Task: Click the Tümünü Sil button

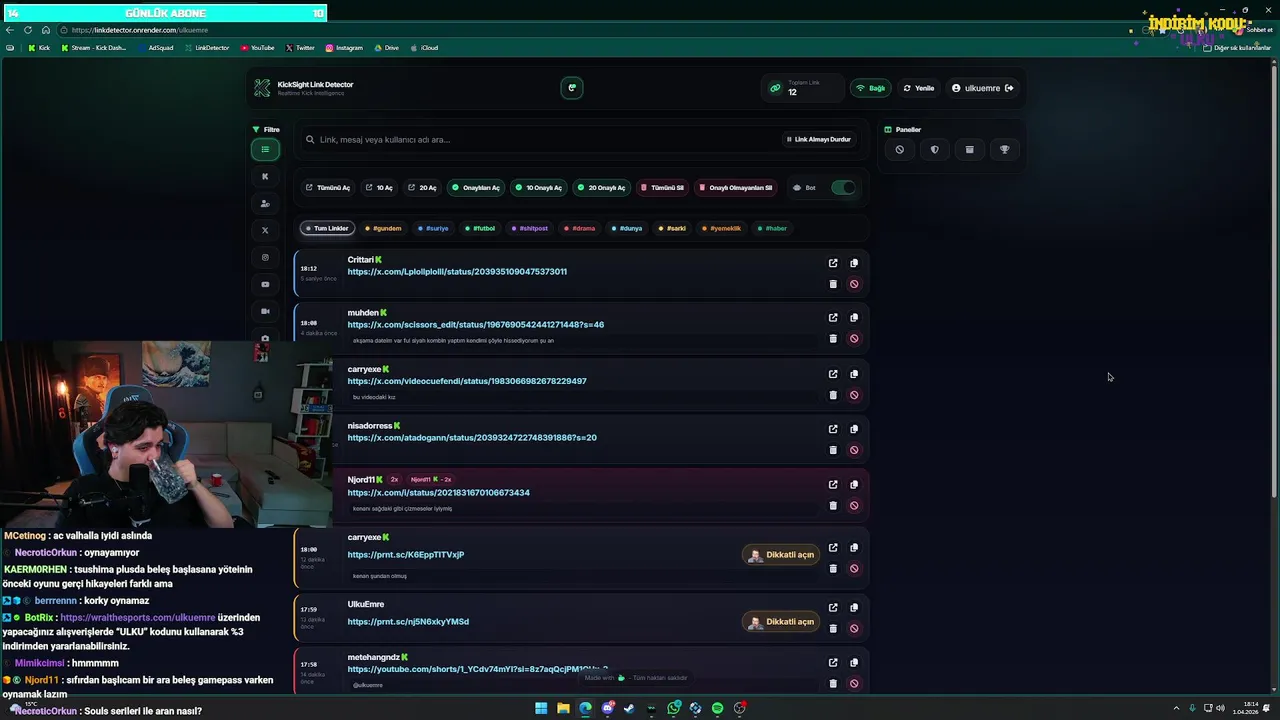Action: (662, 188)
